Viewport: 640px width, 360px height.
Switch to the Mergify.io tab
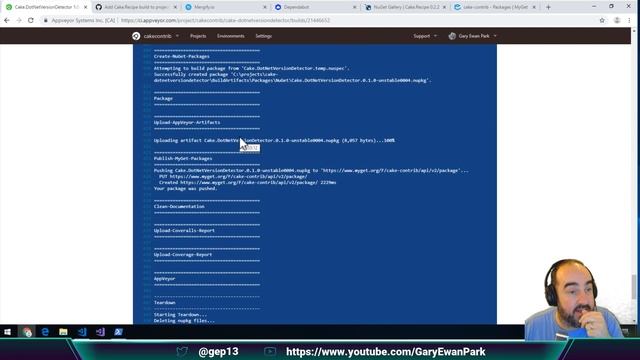click(225, 7)
